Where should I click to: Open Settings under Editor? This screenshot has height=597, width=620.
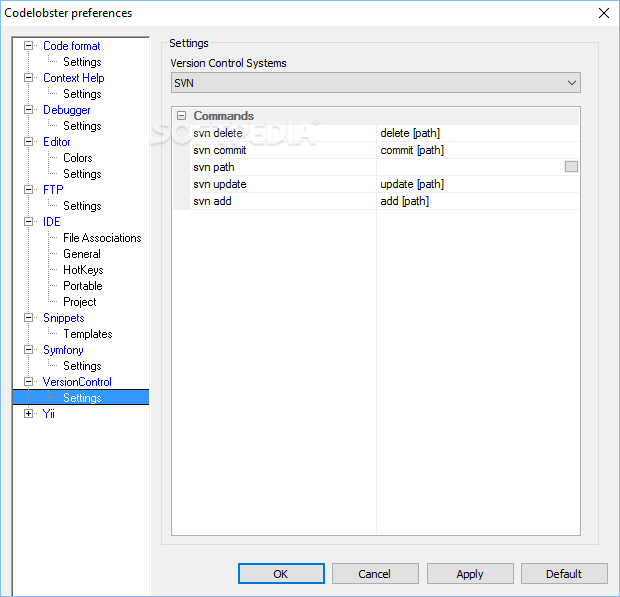[x=82, y=174]
